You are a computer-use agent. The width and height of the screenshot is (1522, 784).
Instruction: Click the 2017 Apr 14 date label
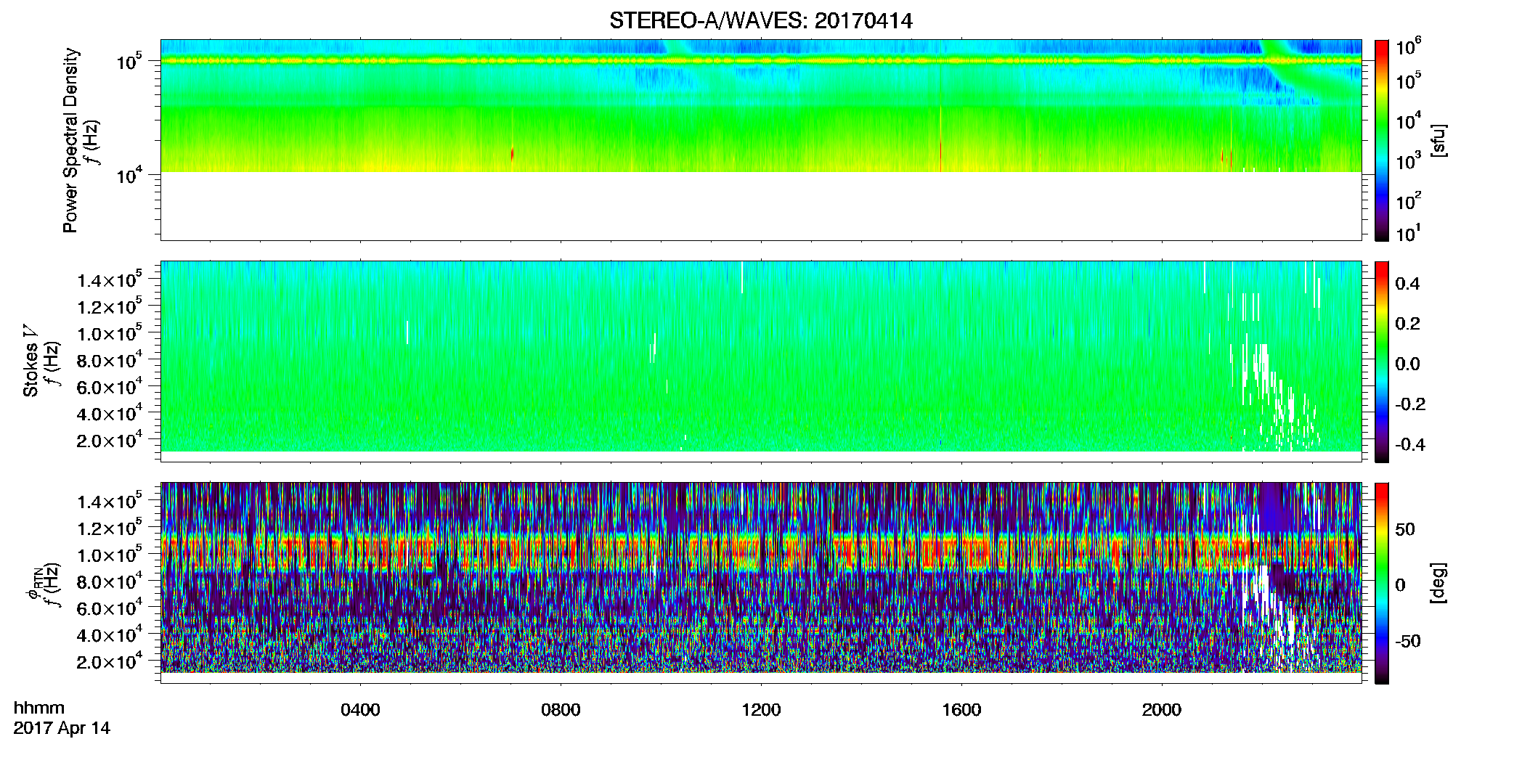(x=62, y=728)
